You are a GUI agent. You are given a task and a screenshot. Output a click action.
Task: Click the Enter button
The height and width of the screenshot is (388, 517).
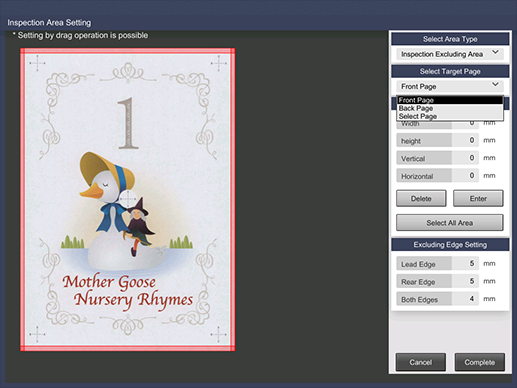(x=478, y=199)
